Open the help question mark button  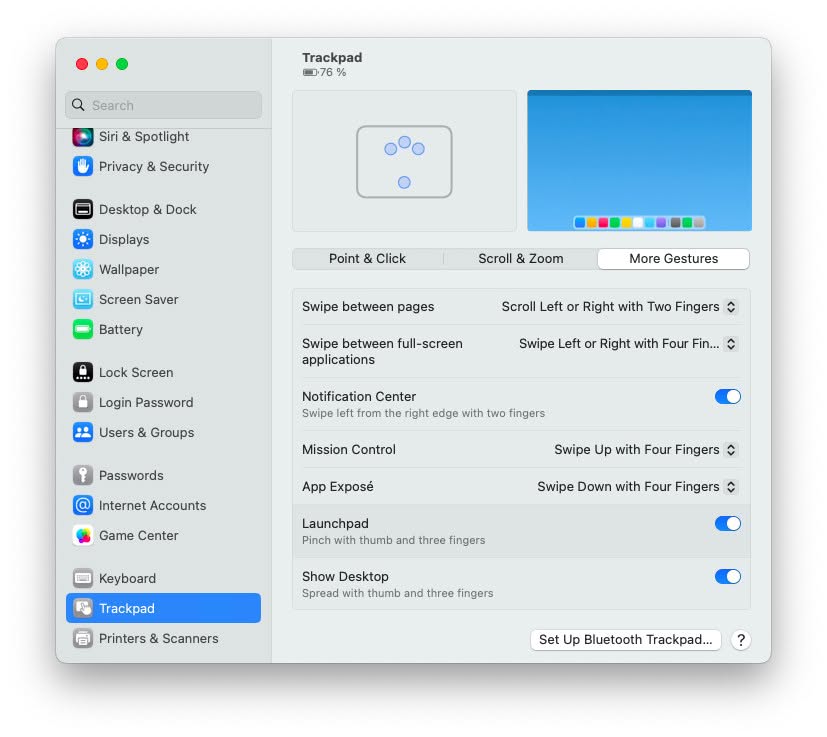click(741, 640)
